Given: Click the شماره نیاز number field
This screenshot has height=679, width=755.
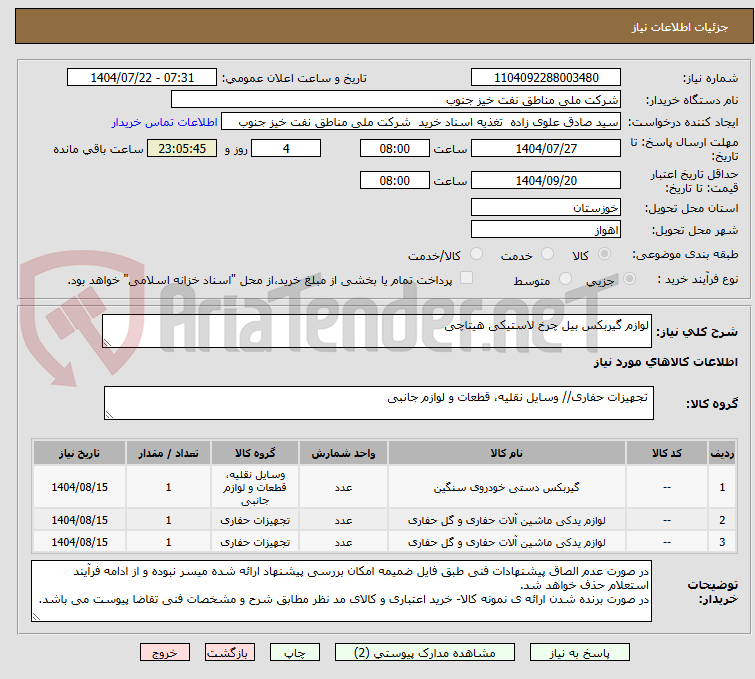Looking at the screenshot, I should [x=546, y=78].
